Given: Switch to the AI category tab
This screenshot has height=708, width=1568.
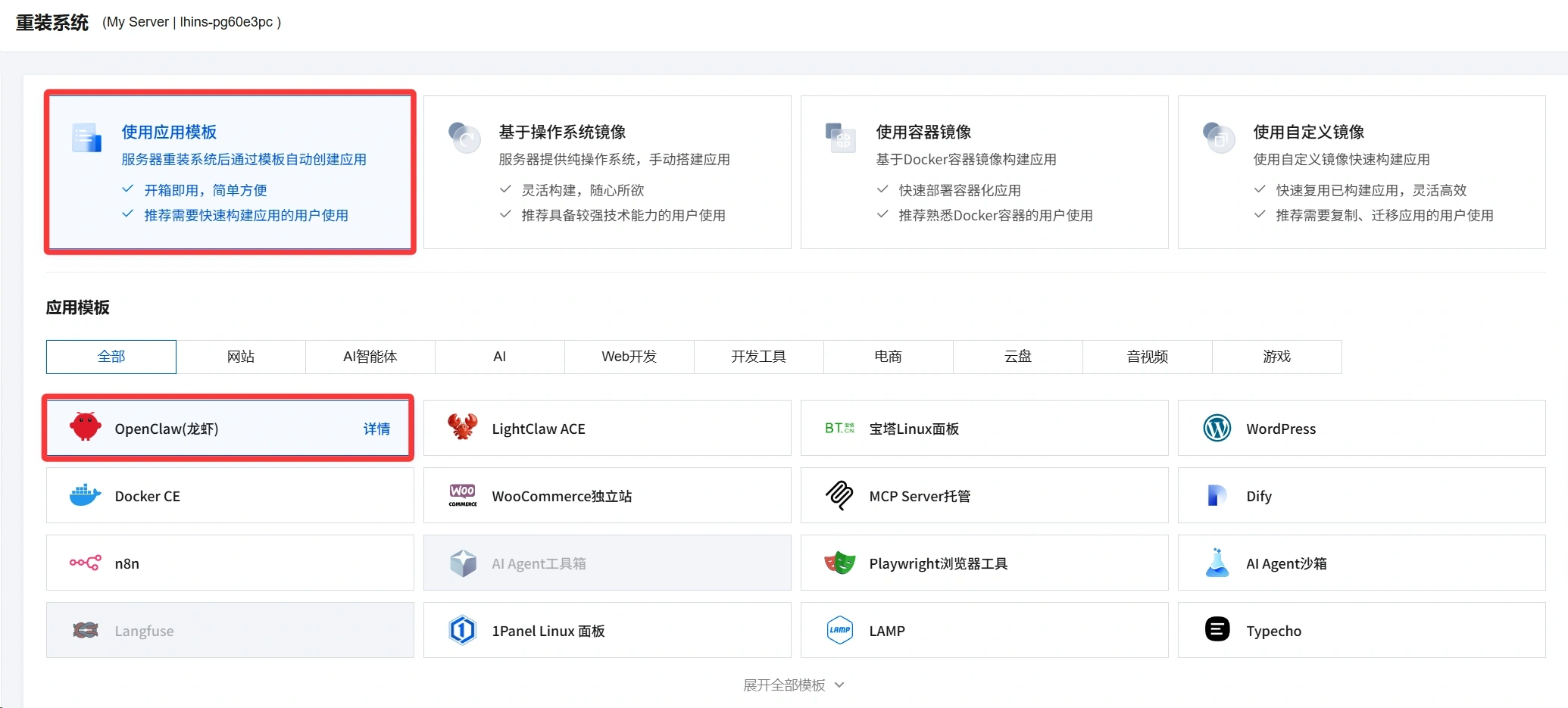Looking at the screenshot, I should point(500,357).
